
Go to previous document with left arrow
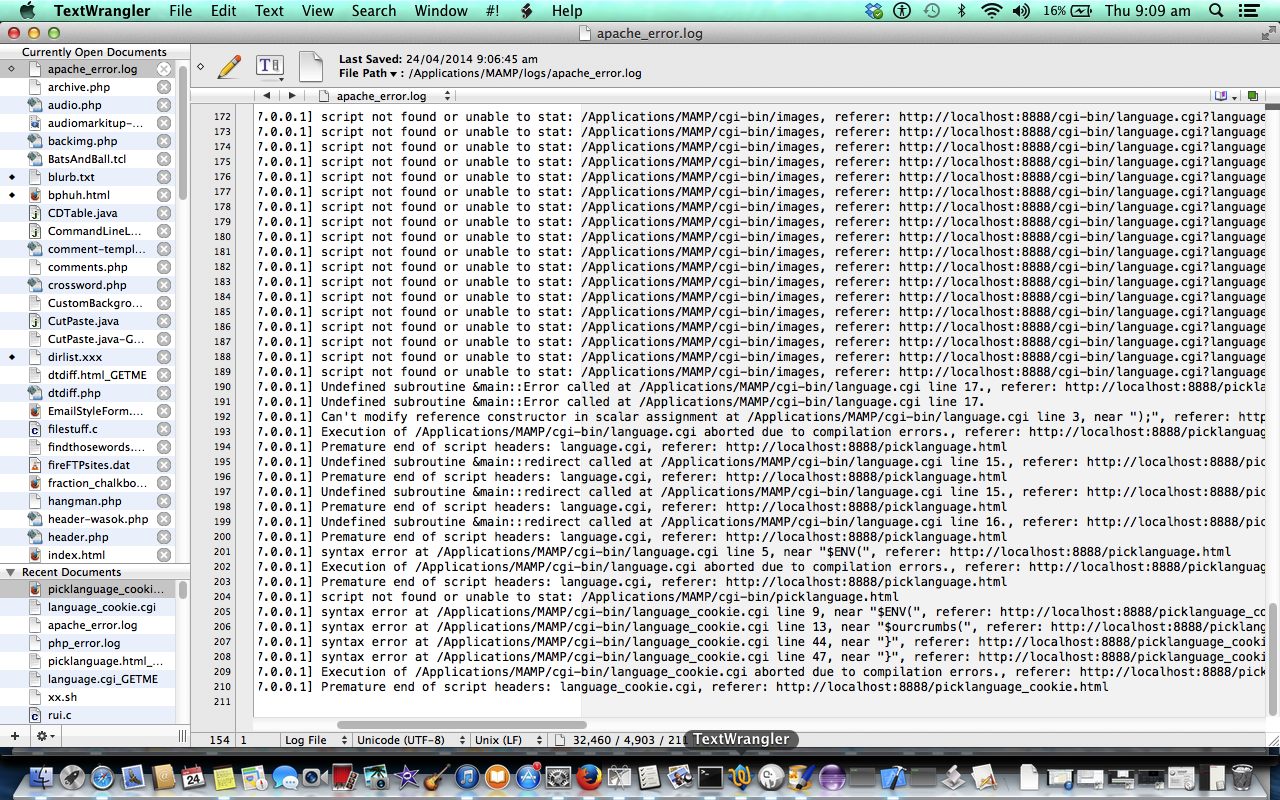click(266, 96)
